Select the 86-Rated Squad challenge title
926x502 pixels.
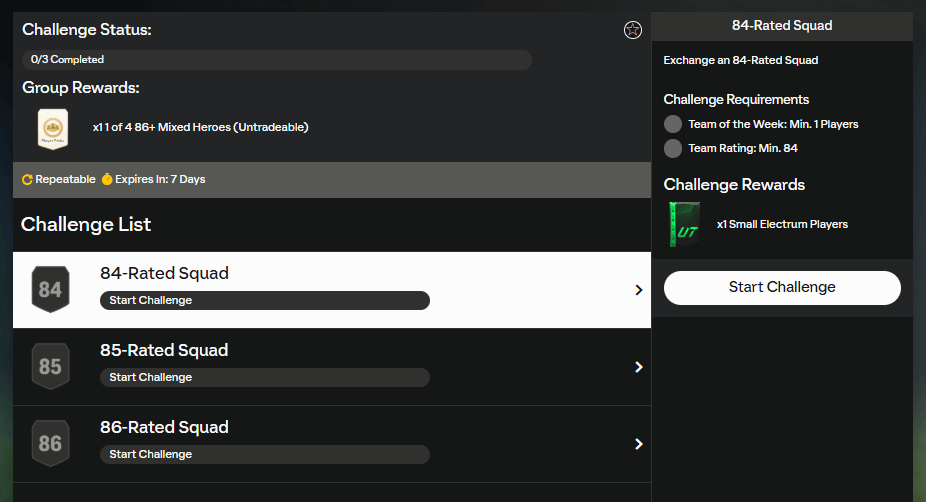click(164, 427)
